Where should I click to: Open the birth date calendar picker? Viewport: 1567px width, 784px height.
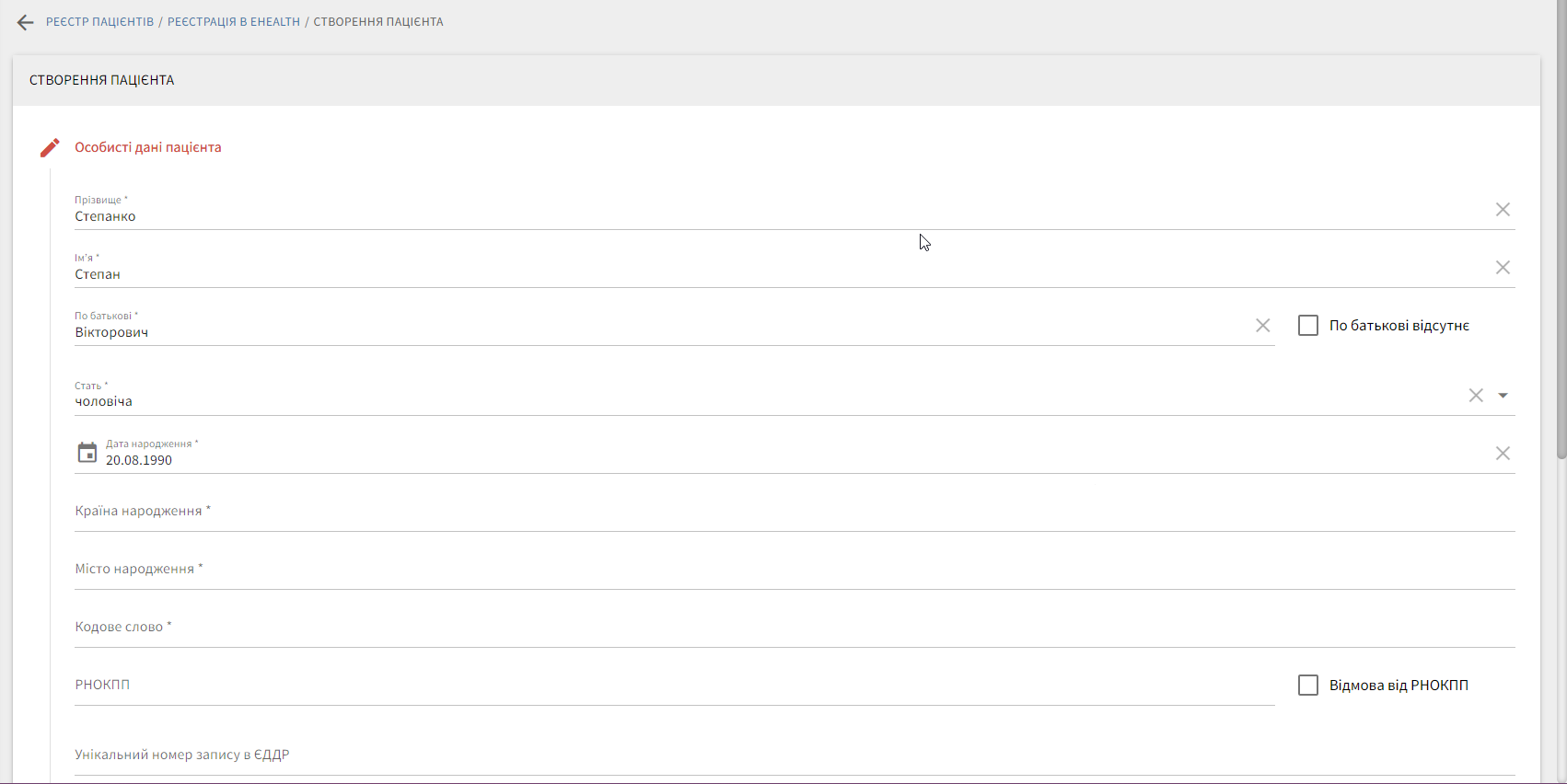pos(87,453)
